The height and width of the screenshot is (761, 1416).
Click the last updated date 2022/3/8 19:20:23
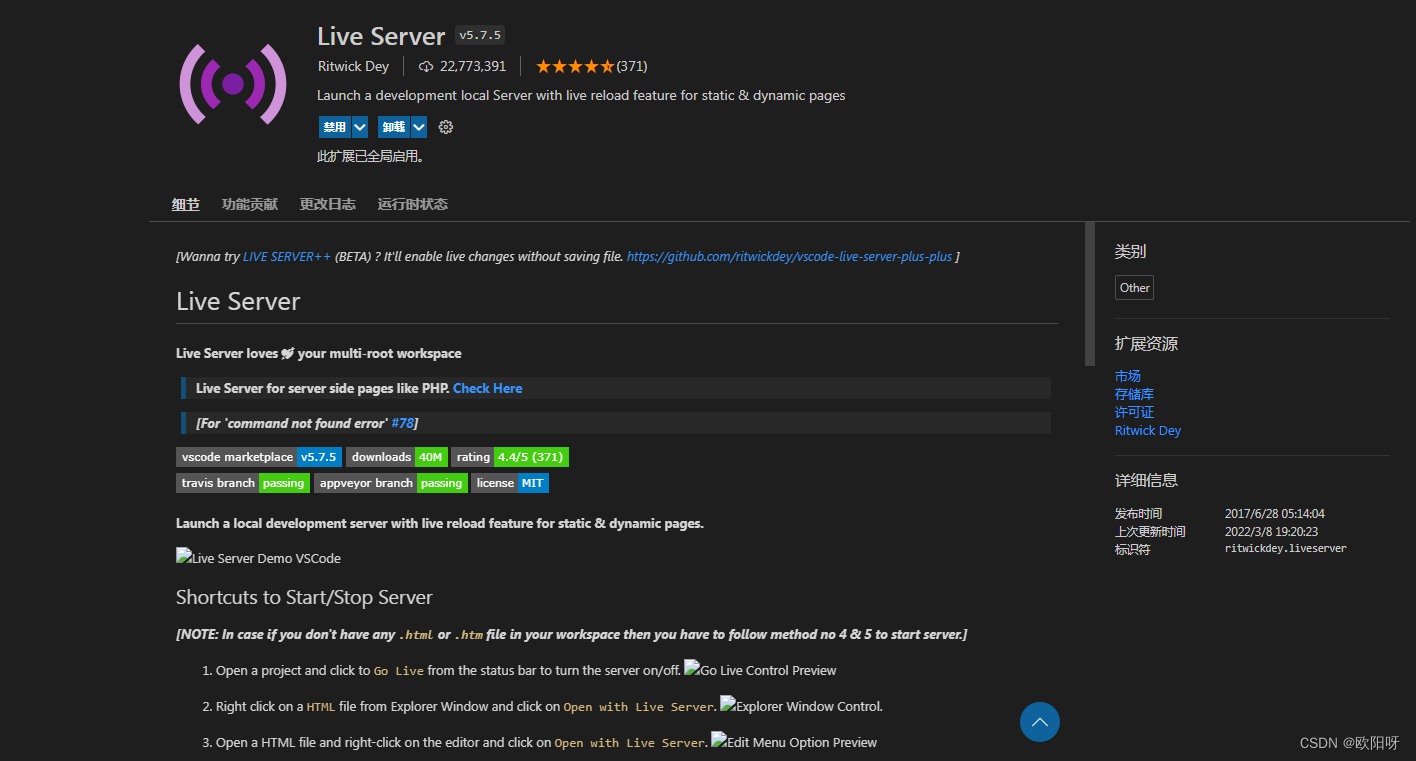pyautogui.click(x=1272, y=531)
